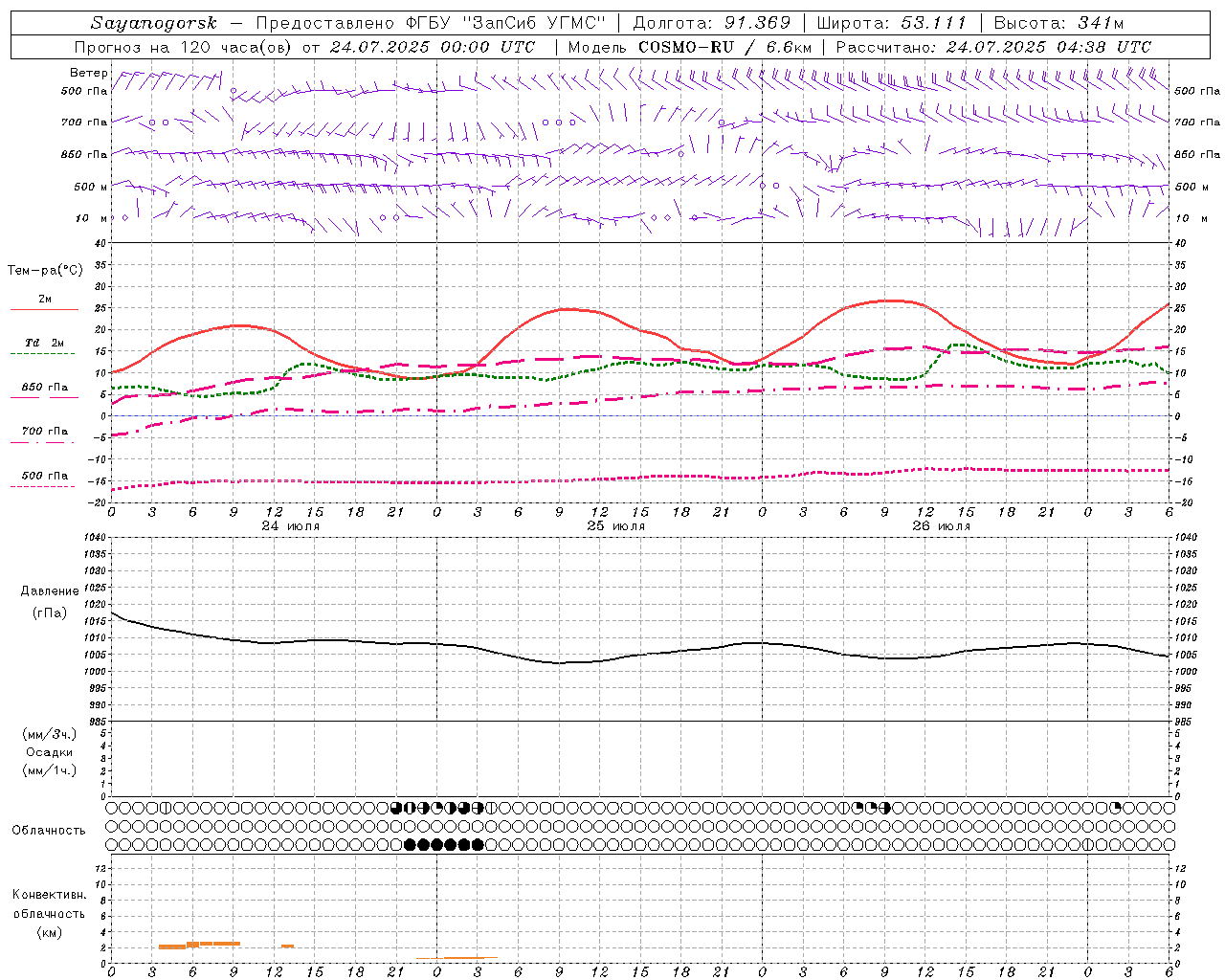Select the "Широта: 53.111" header value
Screen dimensions: 1225x980
click(891, 23)
